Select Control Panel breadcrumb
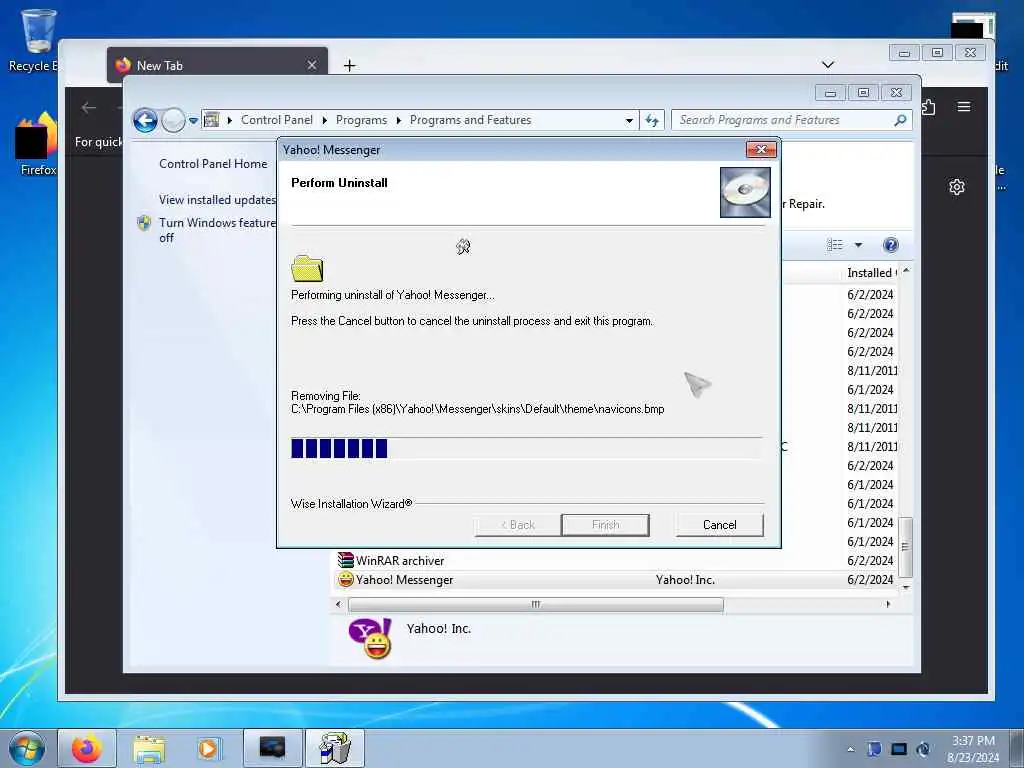Image resolution: width=1024 pixels, height=768 pixels. (x=277, y=120)
